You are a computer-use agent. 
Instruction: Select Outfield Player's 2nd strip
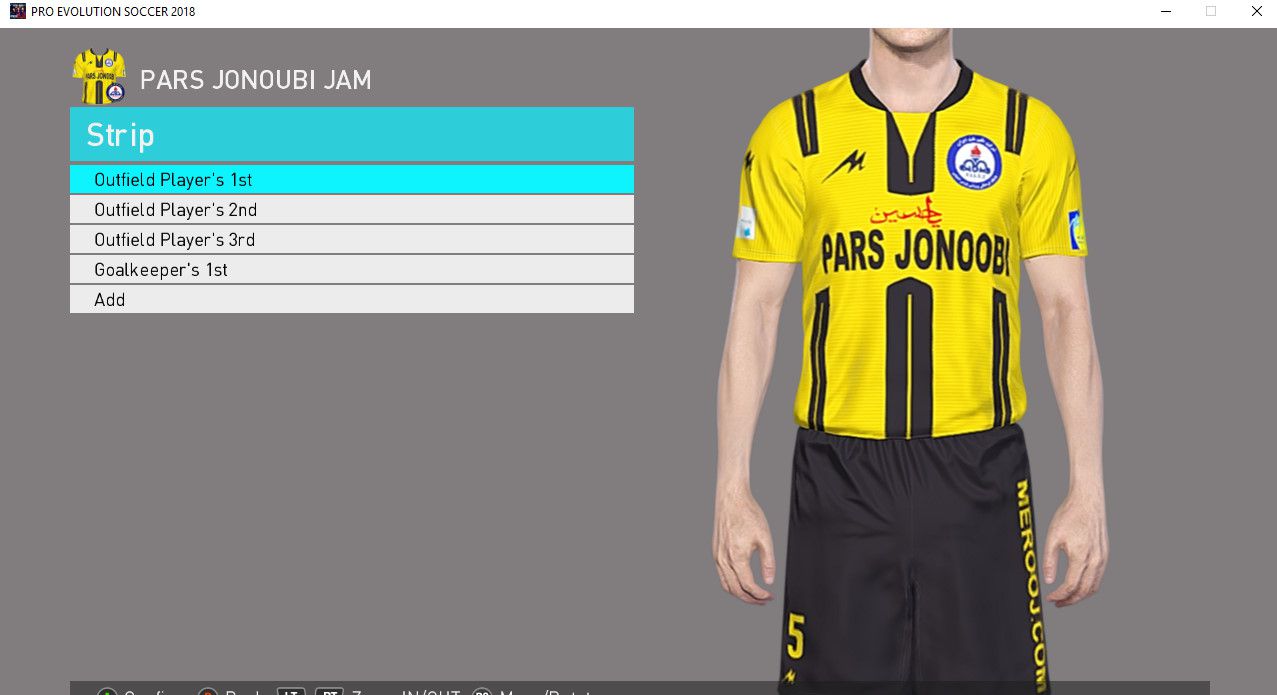click(351, 210)
